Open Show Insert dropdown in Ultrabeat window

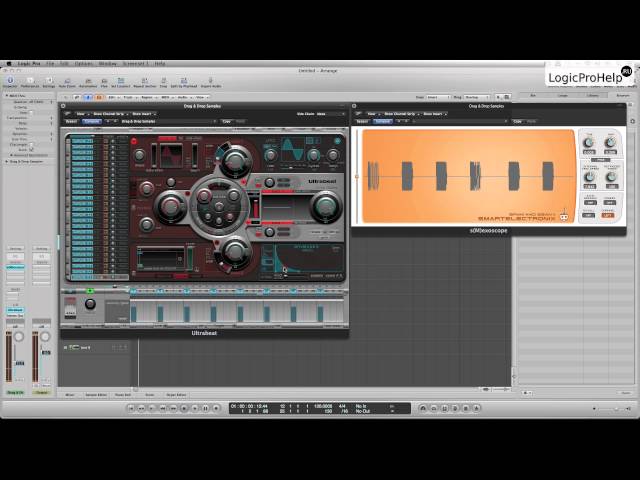pos(144,114)
